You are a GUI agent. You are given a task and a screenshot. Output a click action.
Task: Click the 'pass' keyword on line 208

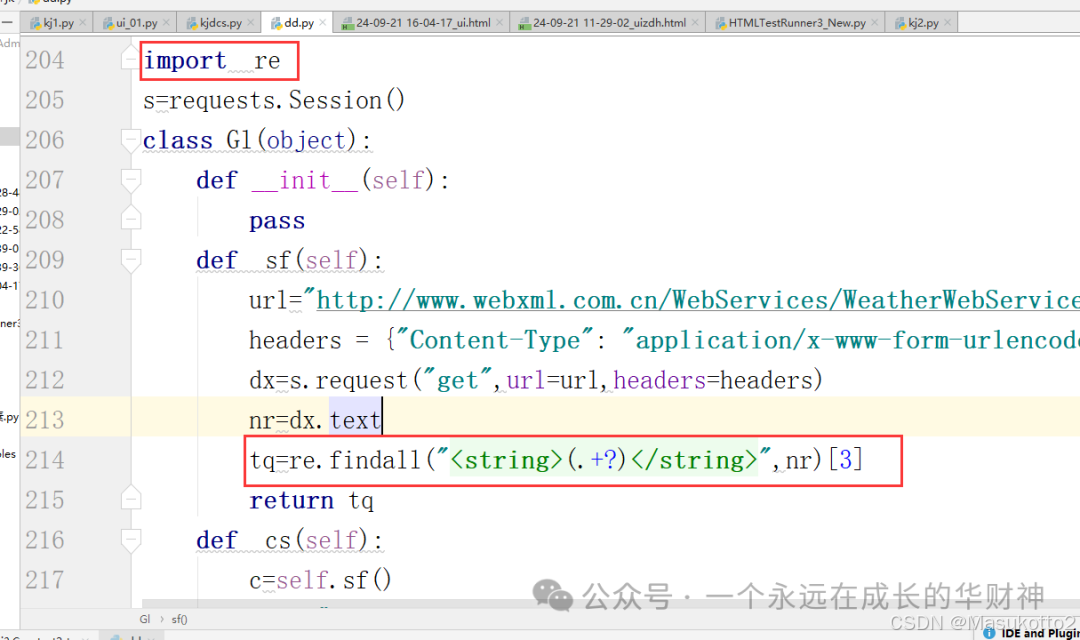pos(277,221)
